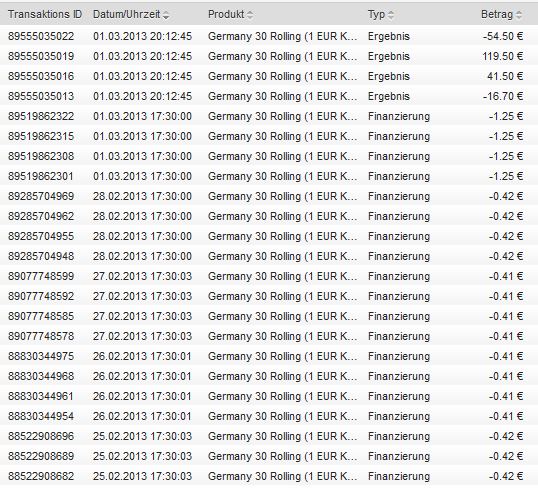The width and height of the screenshot is (538, 488).
Task: Click transaction ID 88830344975
Action: point(41,356)
